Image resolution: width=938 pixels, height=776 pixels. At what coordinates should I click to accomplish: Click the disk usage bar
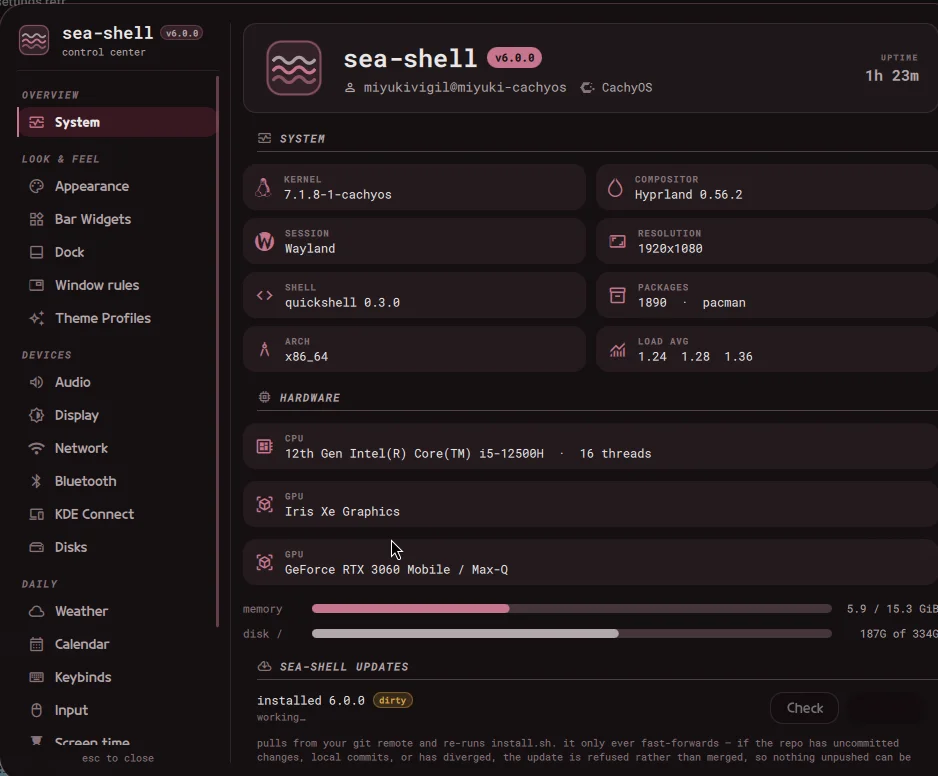[571, 634]
